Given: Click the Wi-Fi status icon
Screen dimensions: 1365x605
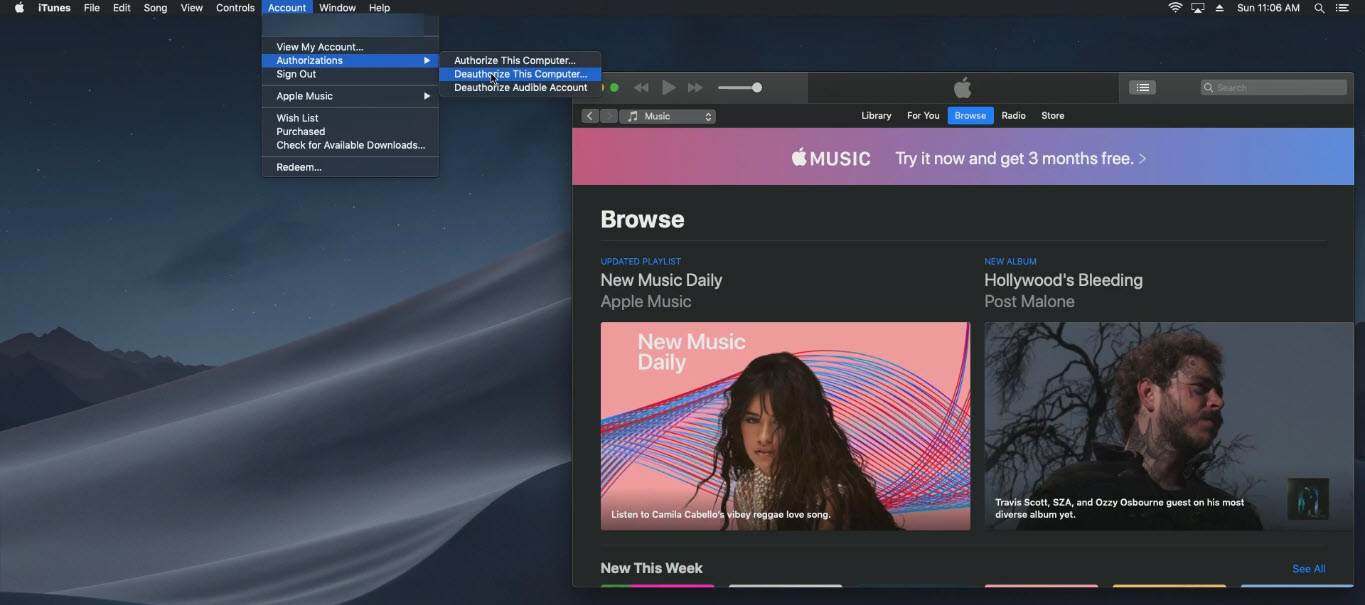Looking at the screenshot, I should pyautogui.click(x=1175, y=8).
